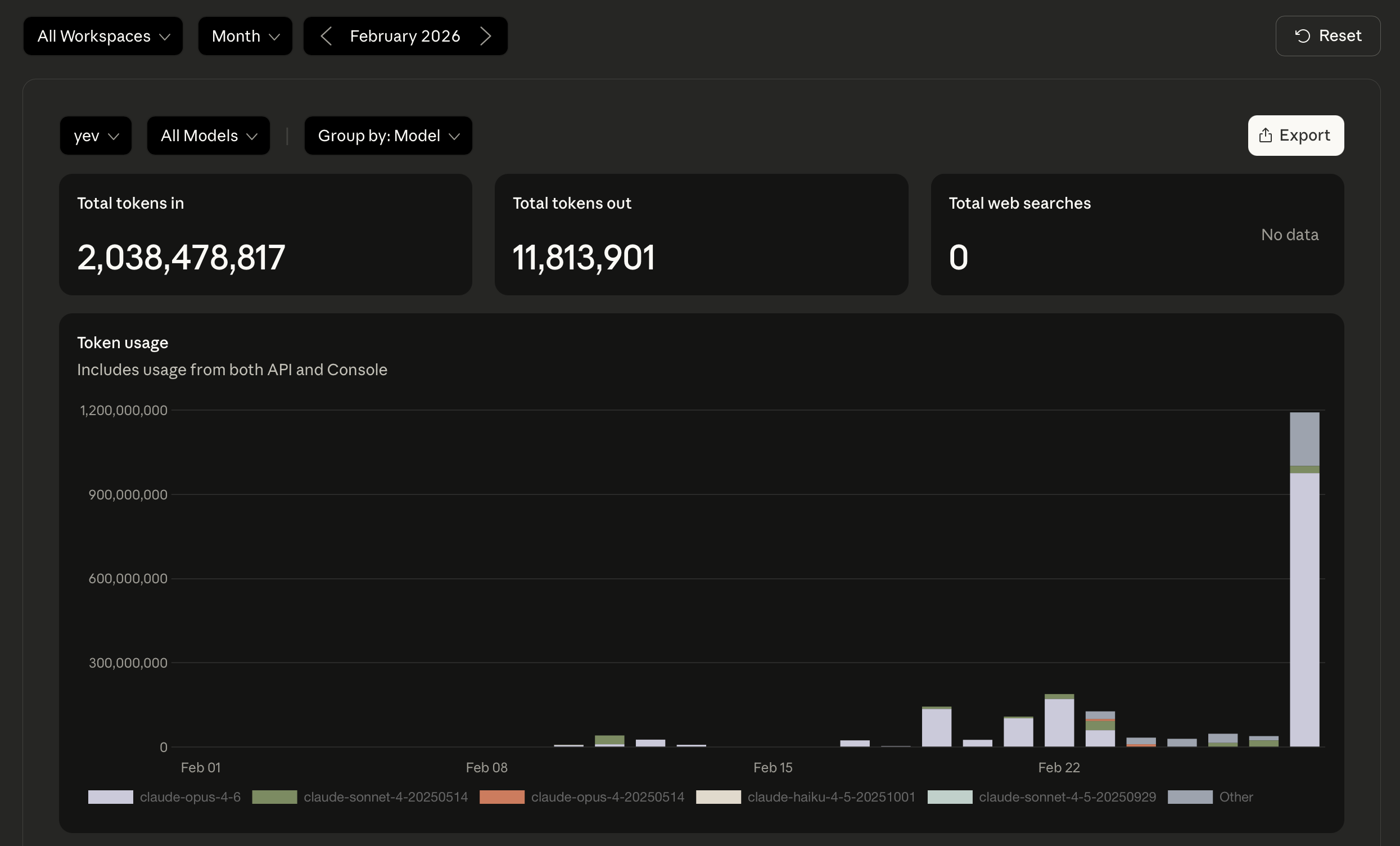Click the previous month arrow chevron

326,36
